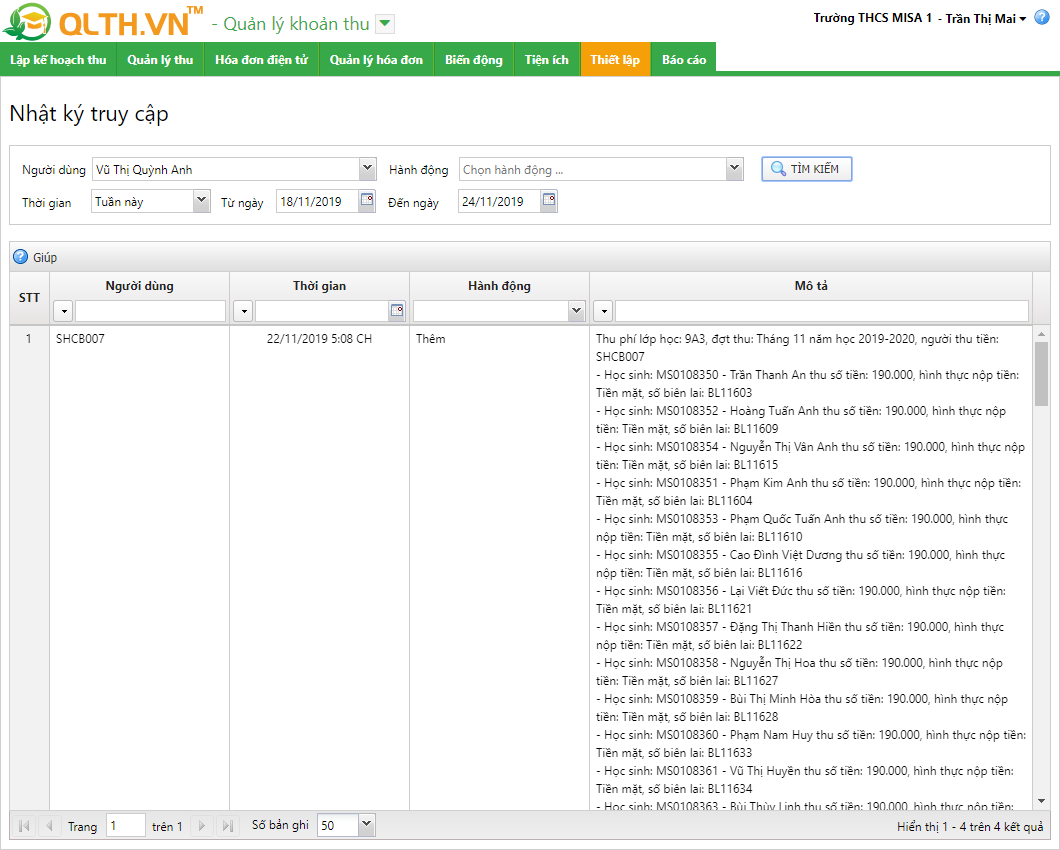1060x850 pixels.
Task: Open the Người dùng combo box arrow
Action: 367,169
